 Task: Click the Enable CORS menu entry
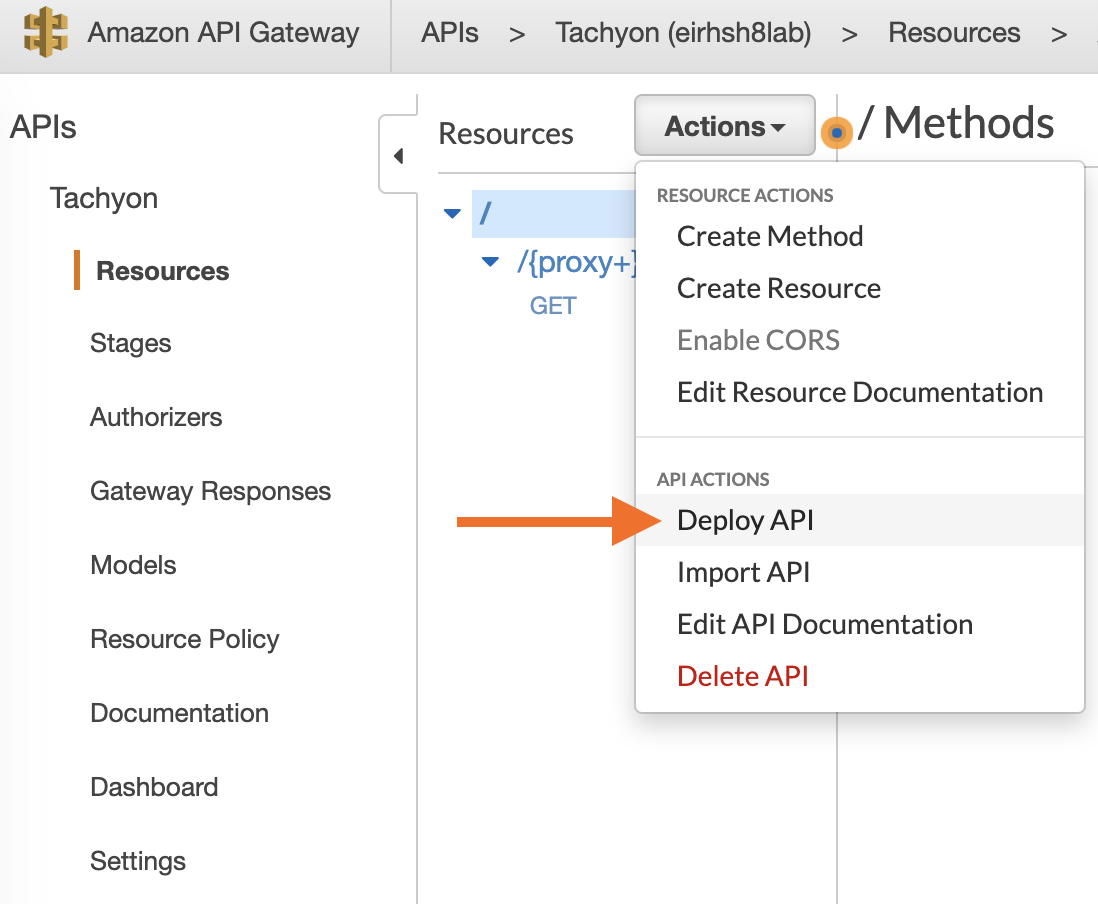(x=758, y=340)
